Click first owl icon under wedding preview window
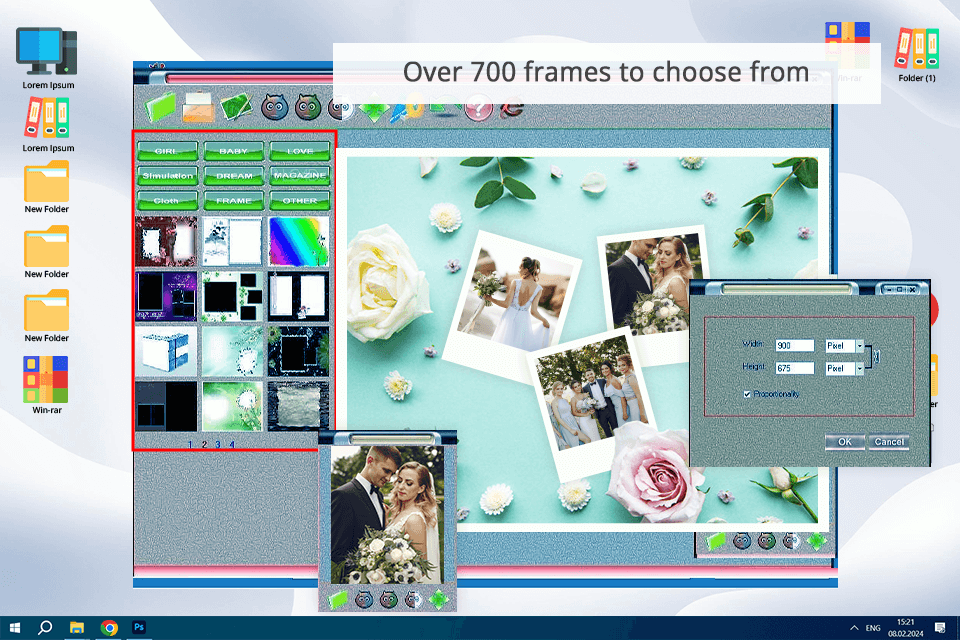The height and width of the screenshot is (640, 960). (x=364, y=599)
